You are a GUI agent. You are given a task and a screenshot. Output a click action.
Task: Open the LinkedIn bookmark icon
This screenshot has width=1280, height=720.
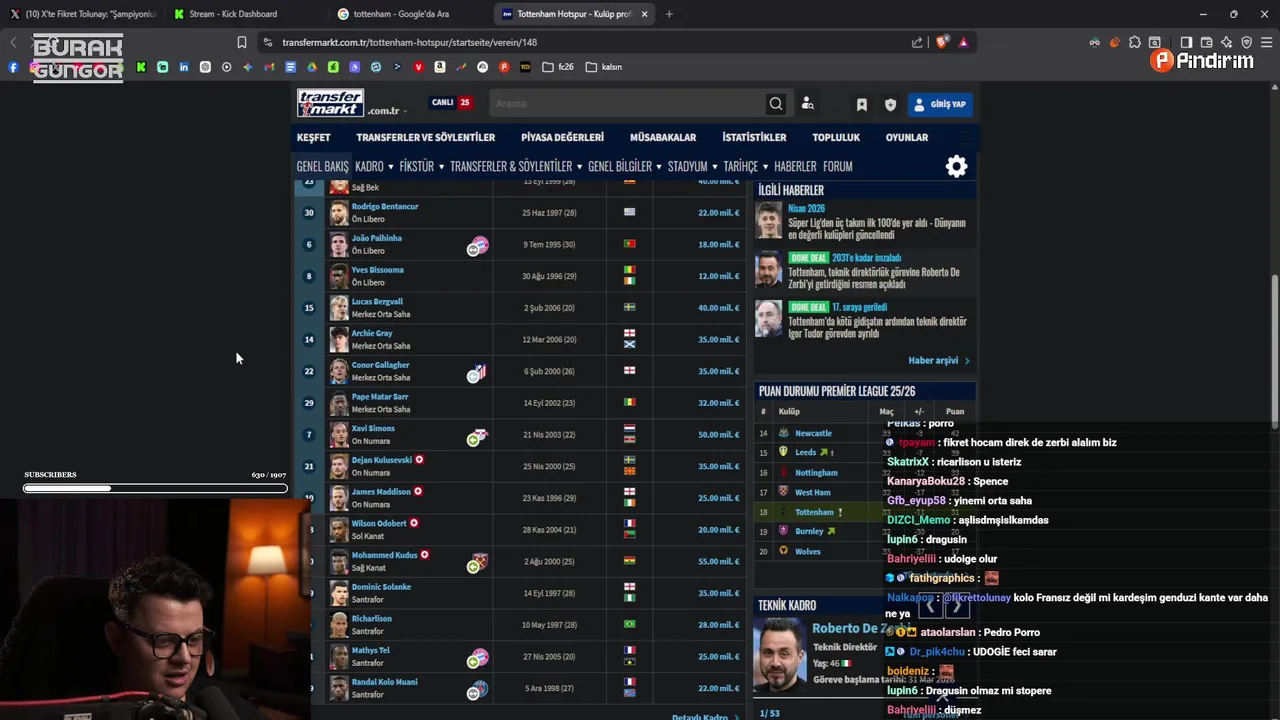pos(184,67)
